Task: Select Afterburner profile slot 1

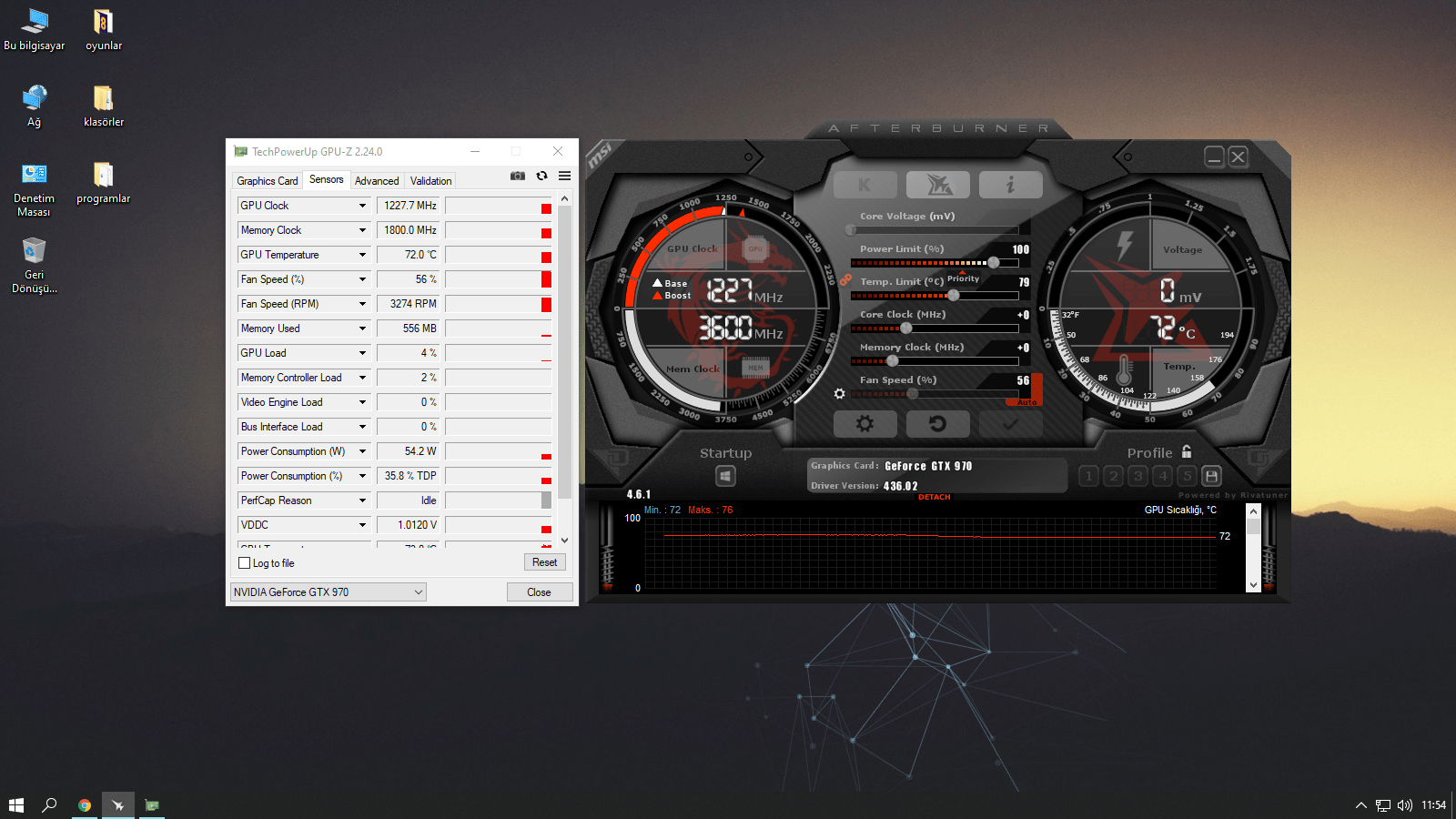Action: pos(1089,476)
